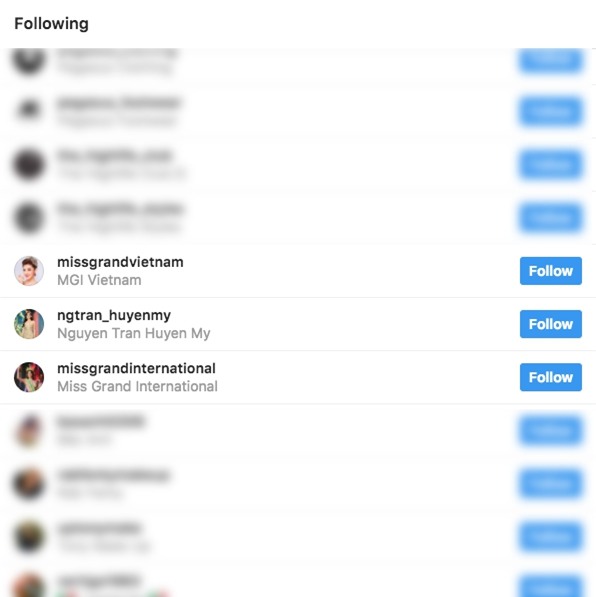This screenshot has height=597, width=596.
Task: Follow the ngtran_huyenmy account
Action: point(551,324)
